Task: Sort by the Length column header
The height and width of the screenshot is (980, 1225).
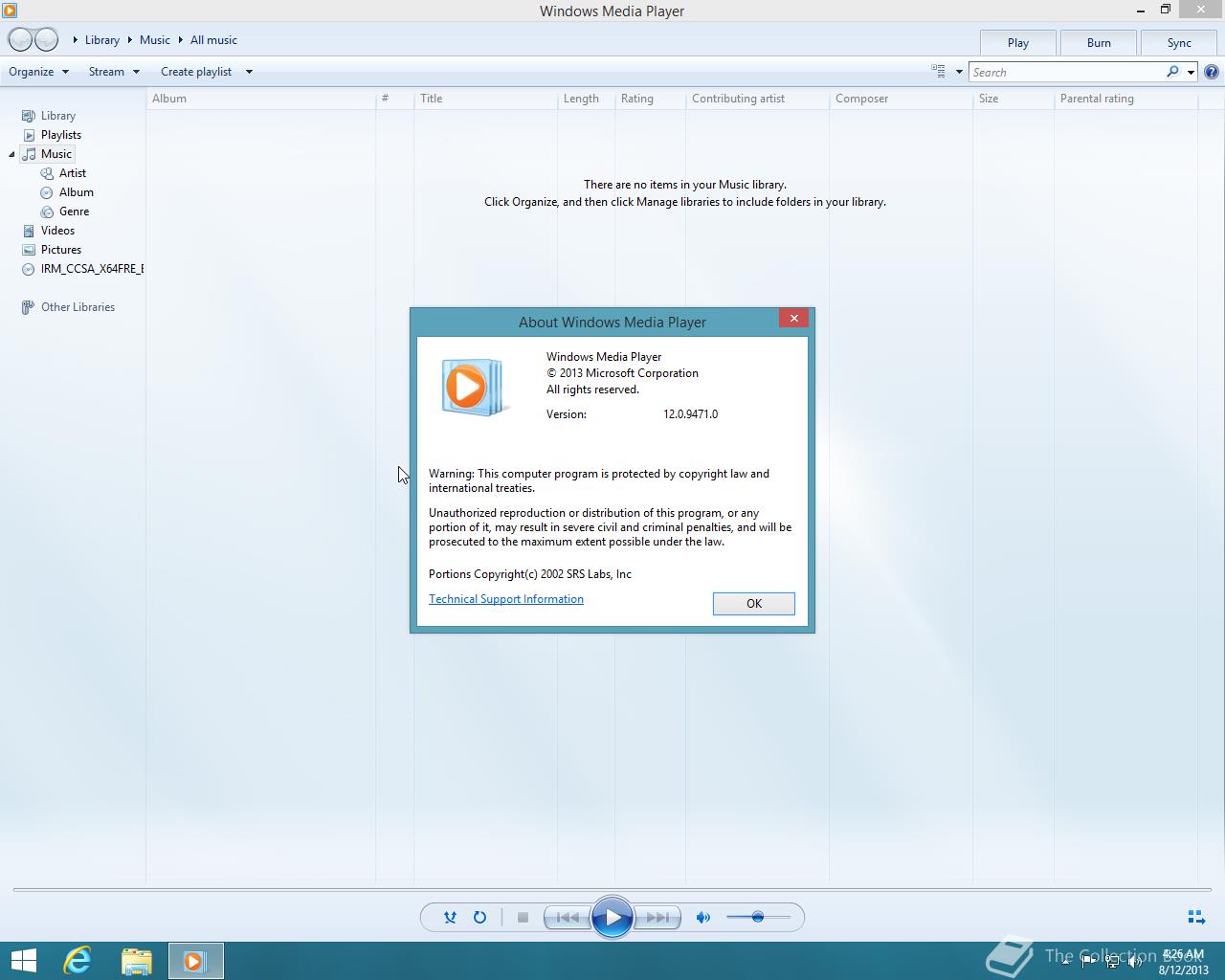Action: pos(586,99)
